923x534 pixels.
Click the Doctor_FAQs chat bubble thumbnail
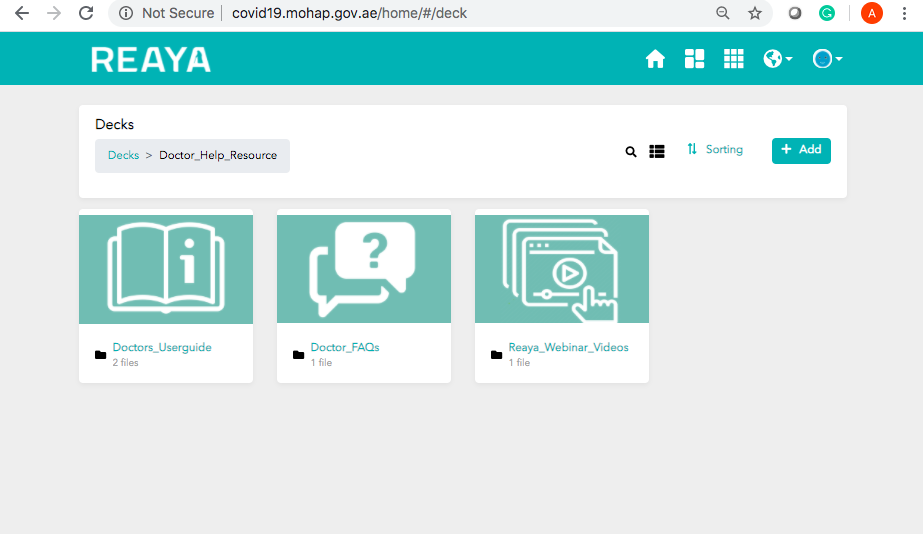point(364,268)
